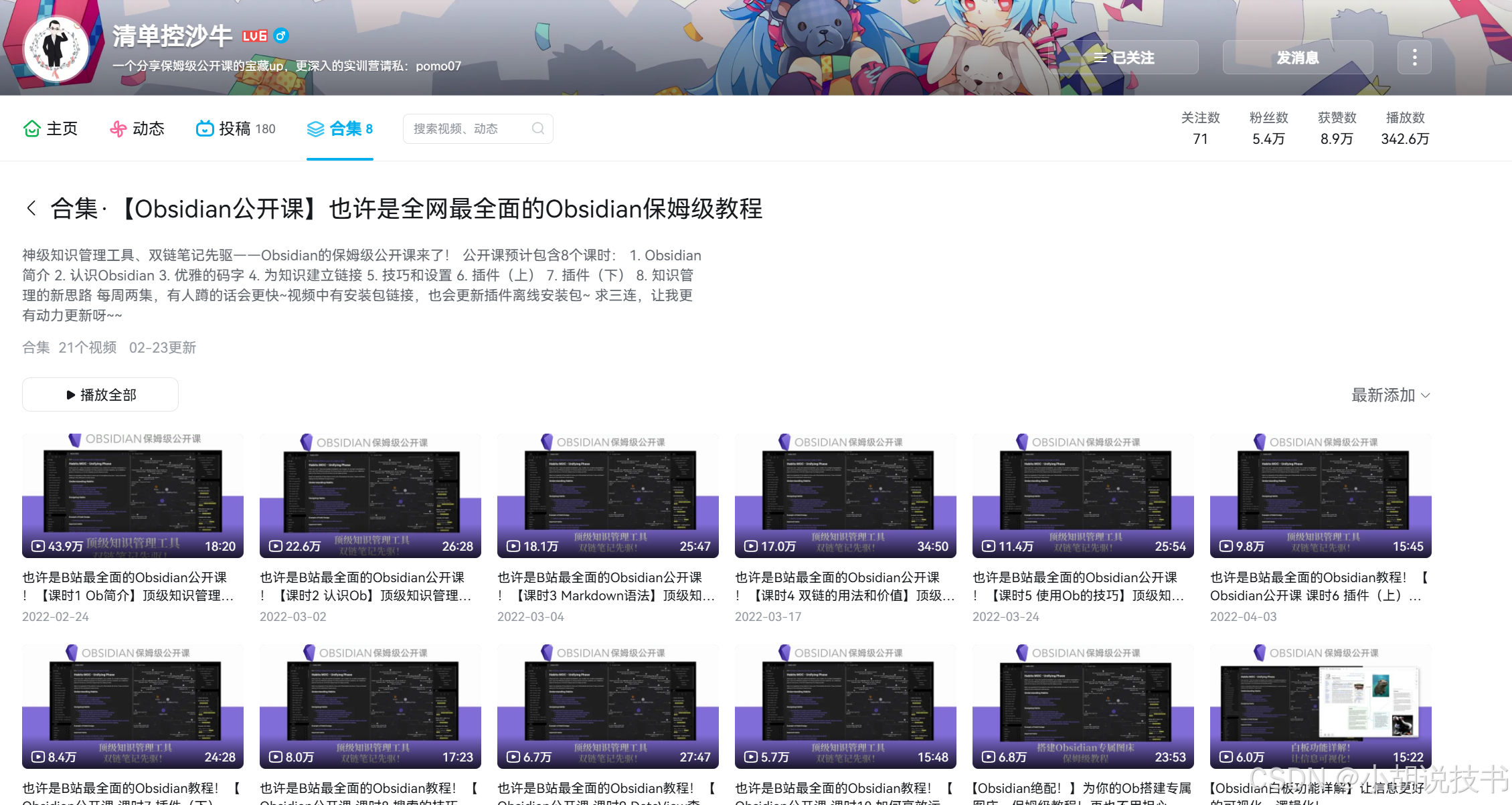Click the play-count icon next to 18.1万
The height and width of the screenshot is (805, 1512).
click(x=513, y=546)
